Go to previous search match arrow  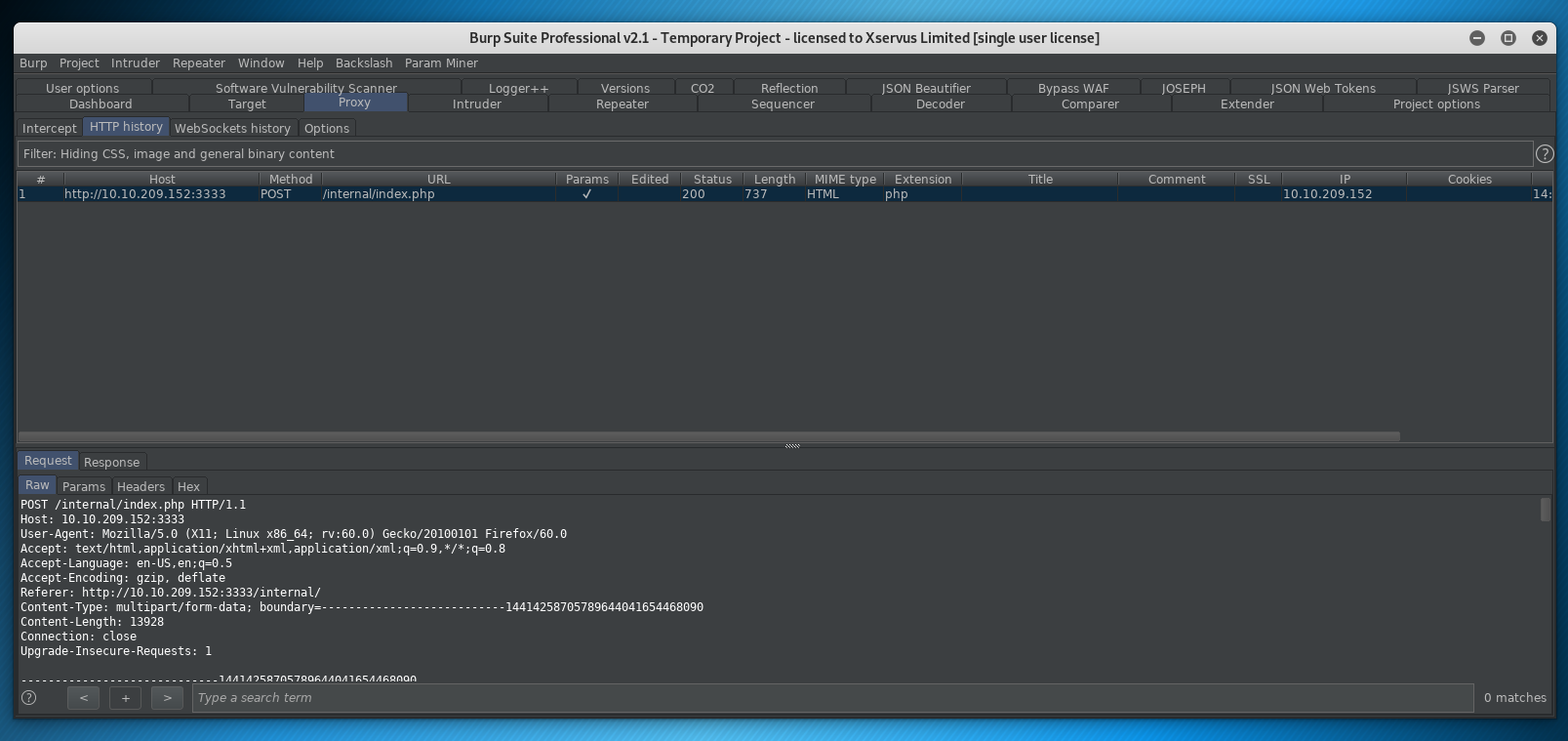(83, 697)
